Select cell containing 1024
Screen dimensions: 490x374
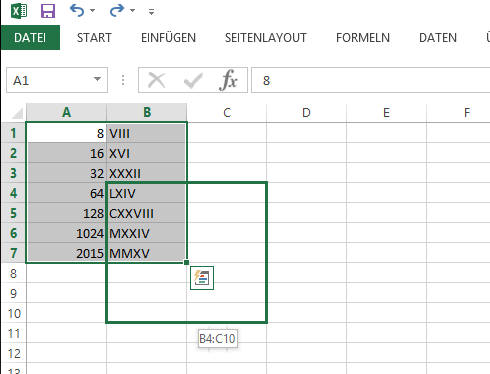coord(67,233)
